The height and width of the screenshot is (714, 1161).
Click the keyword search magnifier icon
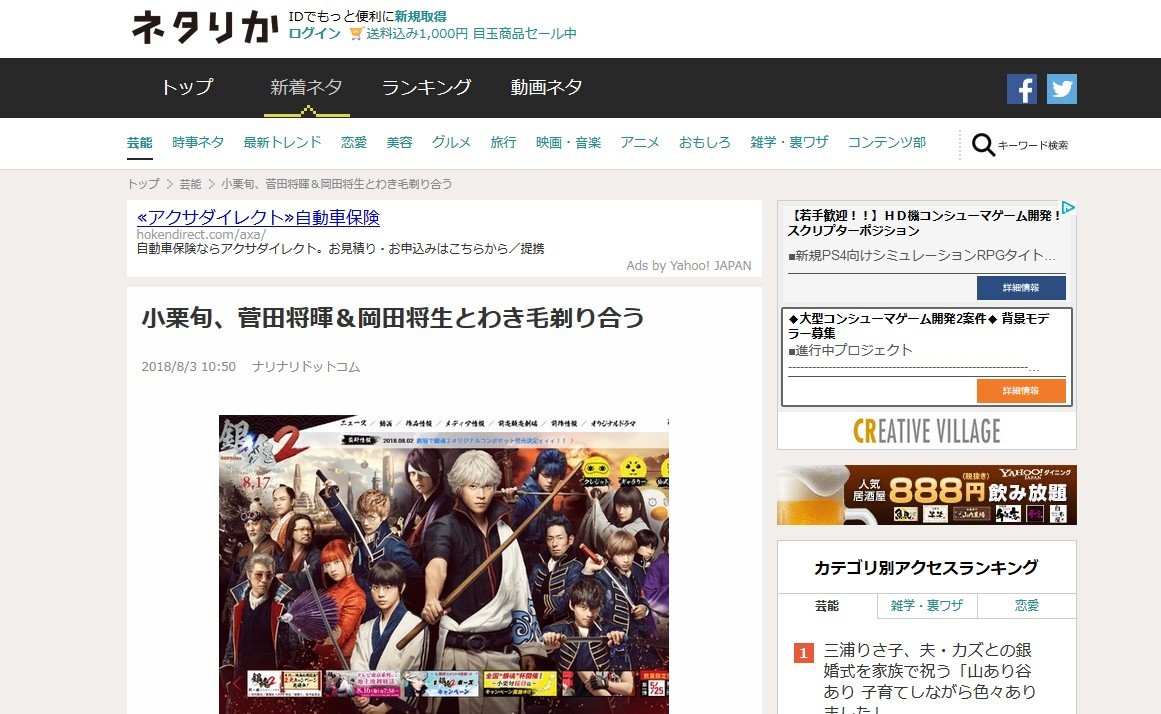(983, 144)
